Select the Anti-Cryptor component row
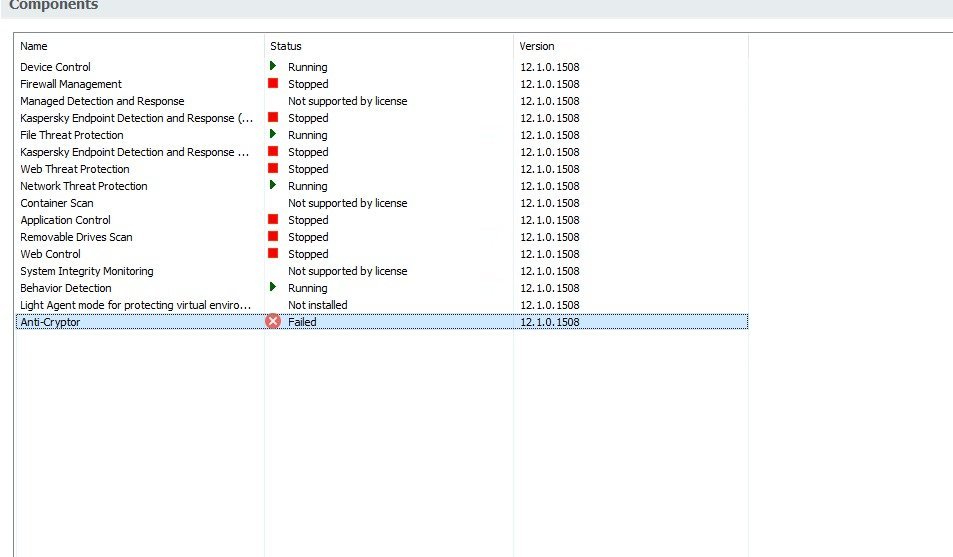The height and width of the screenshot is (557, 953). click(382, 322)
